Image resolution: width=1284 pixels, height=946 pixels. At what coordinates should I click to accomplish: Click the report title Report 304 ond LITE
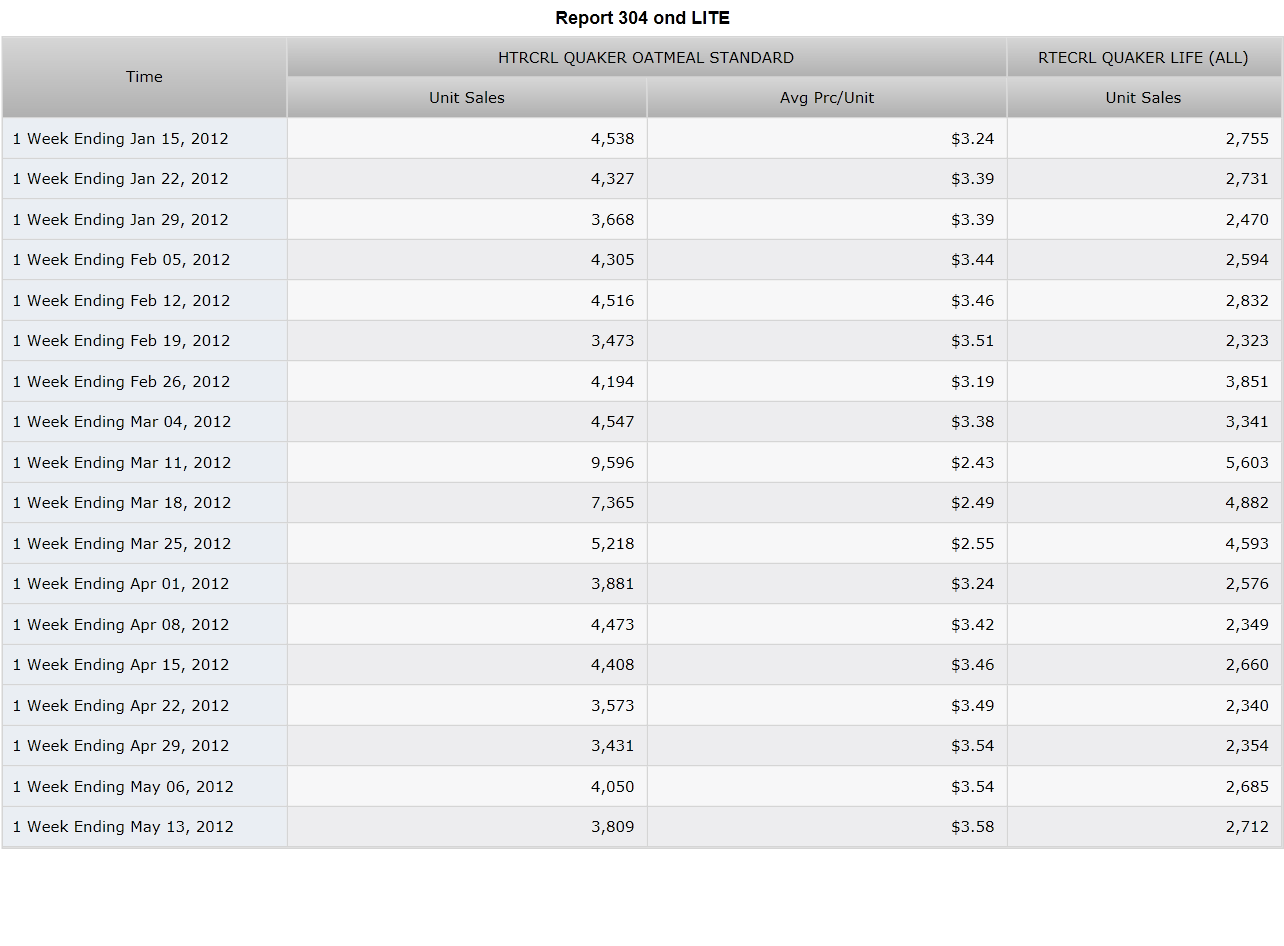[643, 18]
